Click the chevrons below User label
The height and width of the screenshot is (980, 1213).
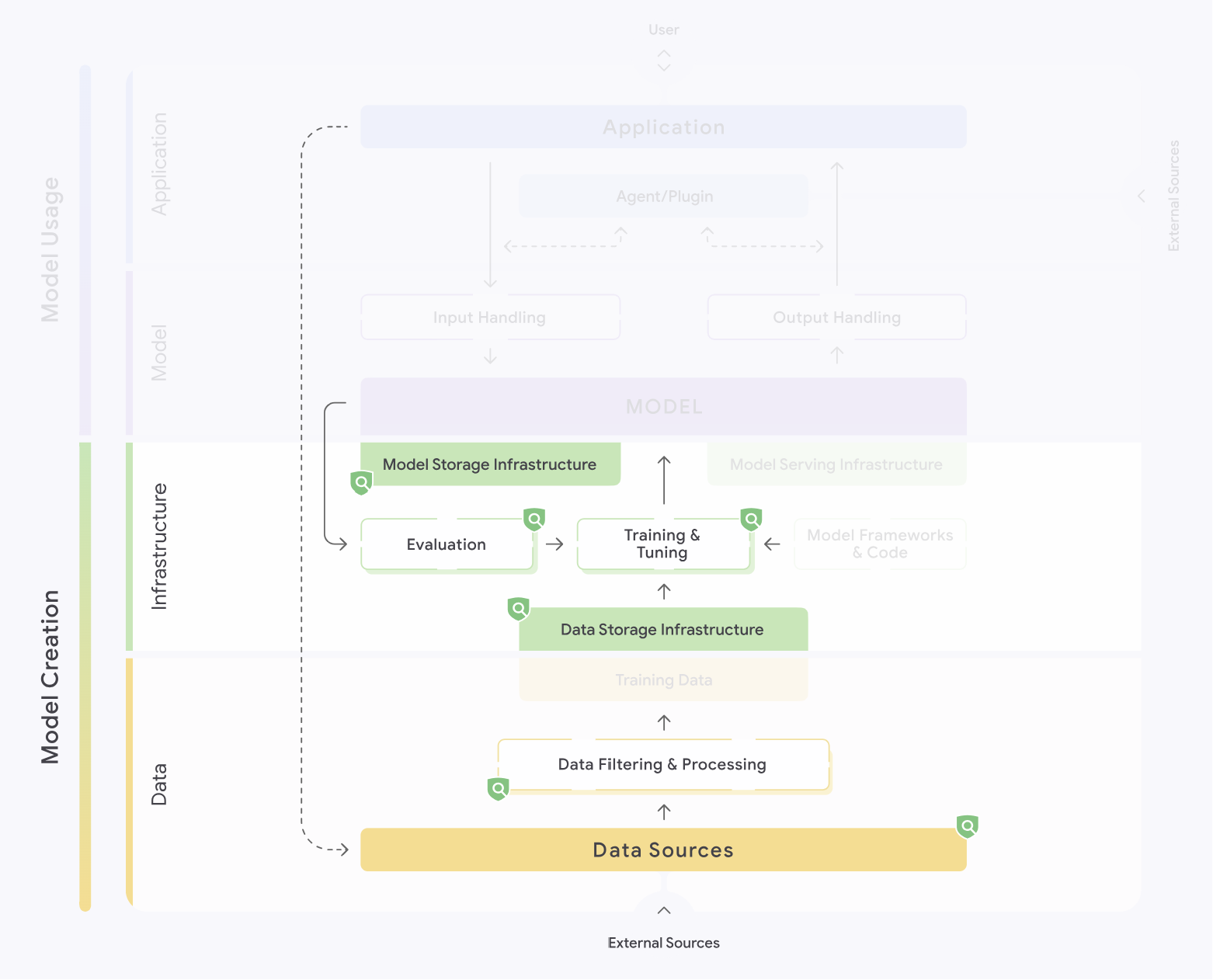(664, 61)
